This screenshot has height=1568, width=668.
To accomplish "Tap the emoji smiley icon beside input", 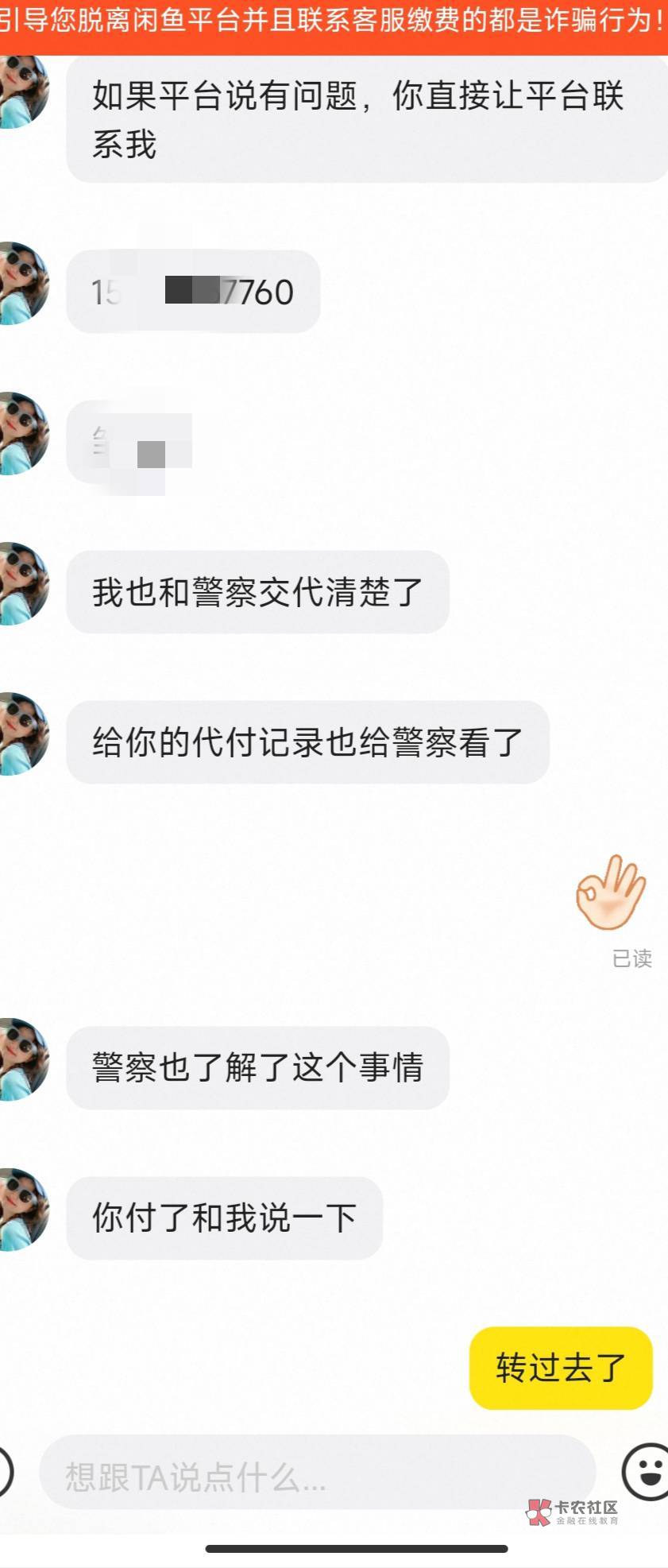I will (x=647, y=1471).
